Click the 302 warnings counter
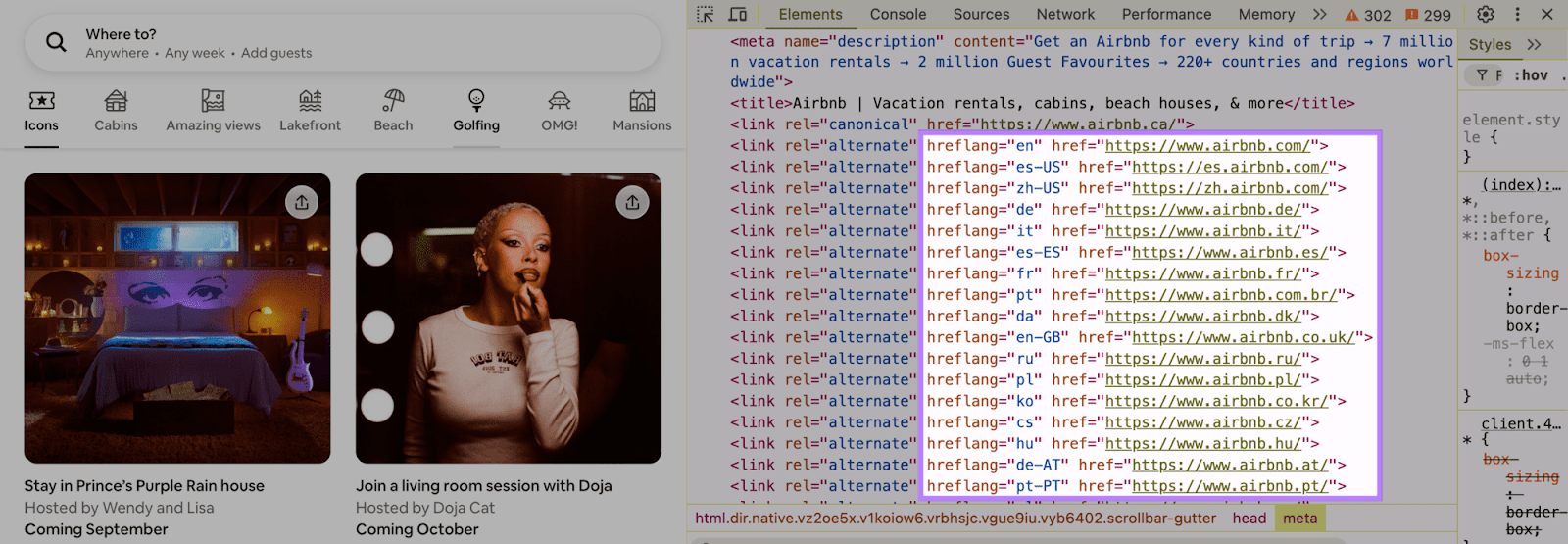The height and width of the screenshot is (544, 1568). (x=1368, y=15)
